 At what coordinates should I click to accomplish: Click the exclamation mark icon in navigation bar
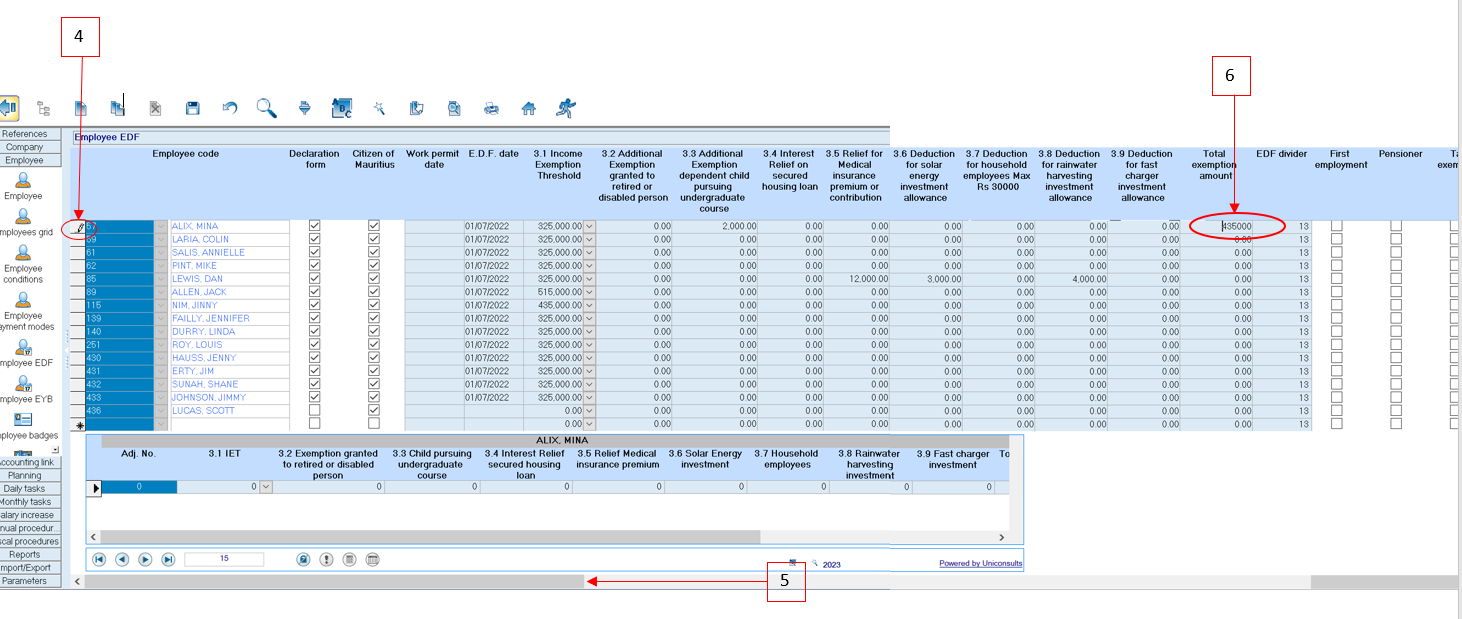click(x=326, y=559)
